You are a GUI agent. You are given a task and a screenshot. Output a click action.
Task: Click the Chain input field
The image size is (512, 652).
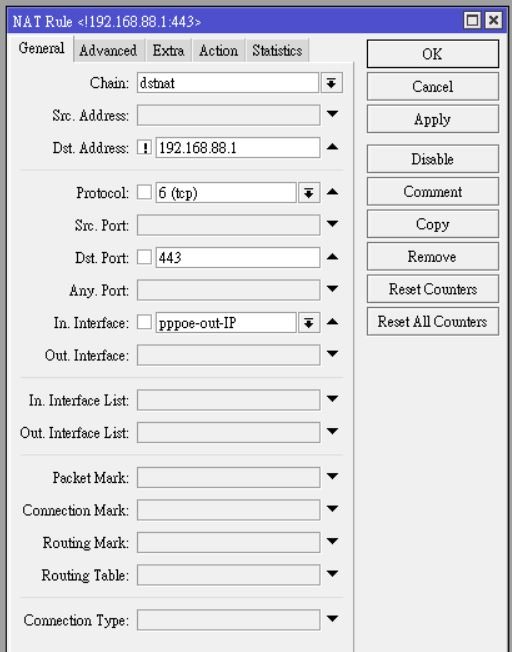point(228,83)
